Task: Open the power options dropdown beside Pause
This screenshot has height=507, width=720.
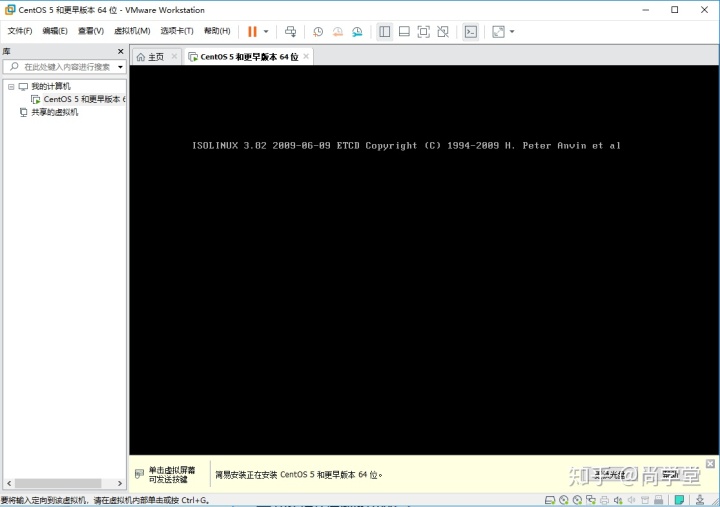Action: pyautogui.click(x=266, y=32)
